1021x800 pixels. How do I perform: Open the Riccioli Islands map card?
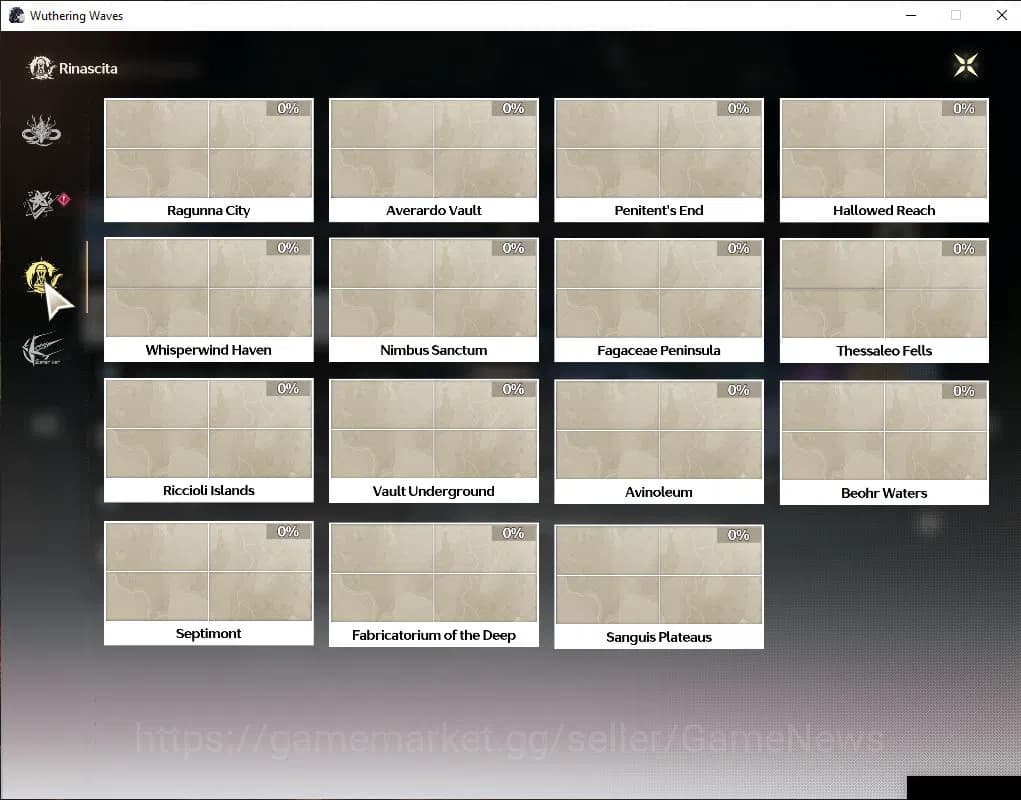pos(209,440)
